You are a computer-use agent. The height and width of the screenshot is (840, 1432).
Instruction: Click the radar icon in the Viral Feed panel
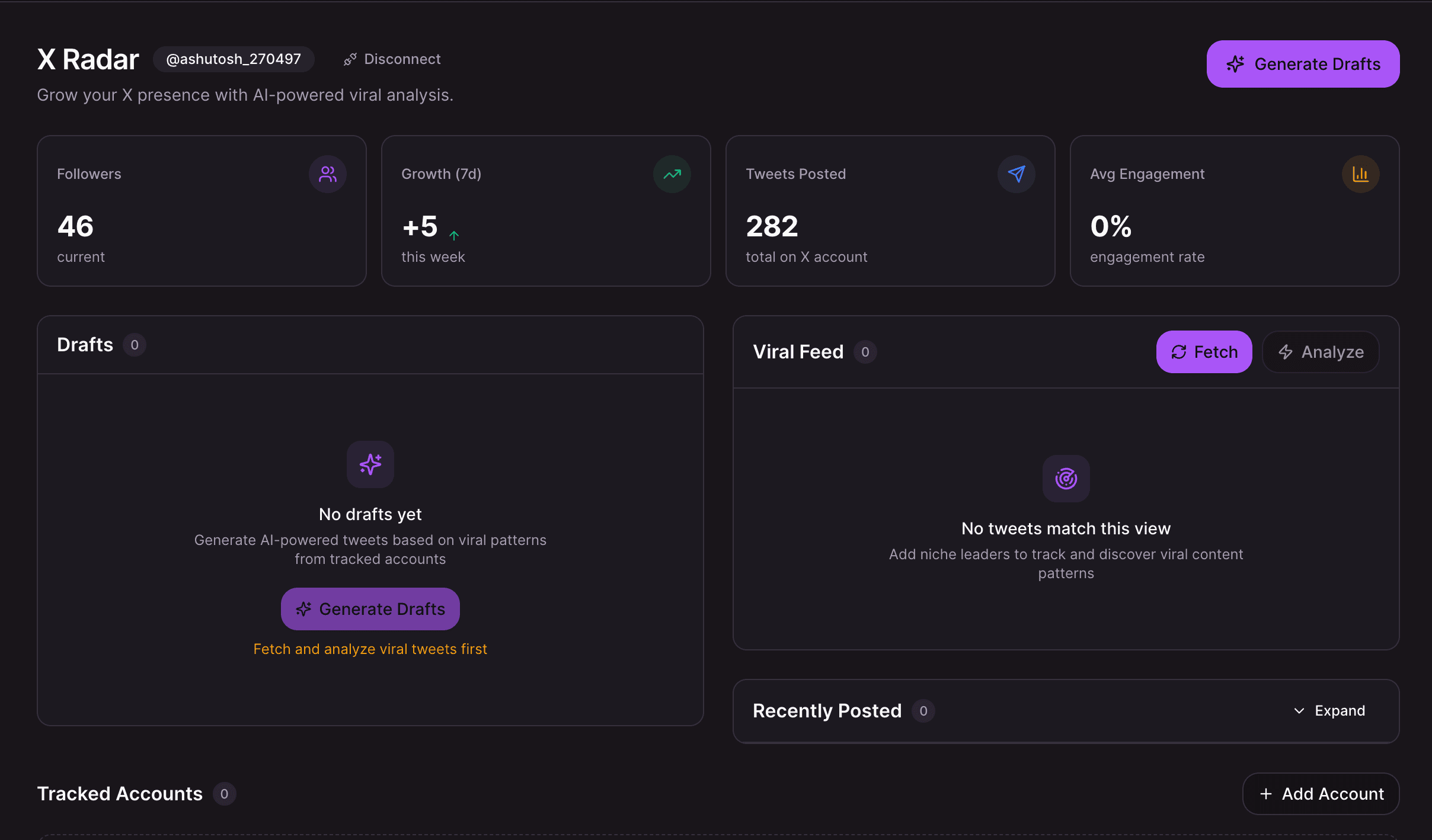[x=1066, y=478]
